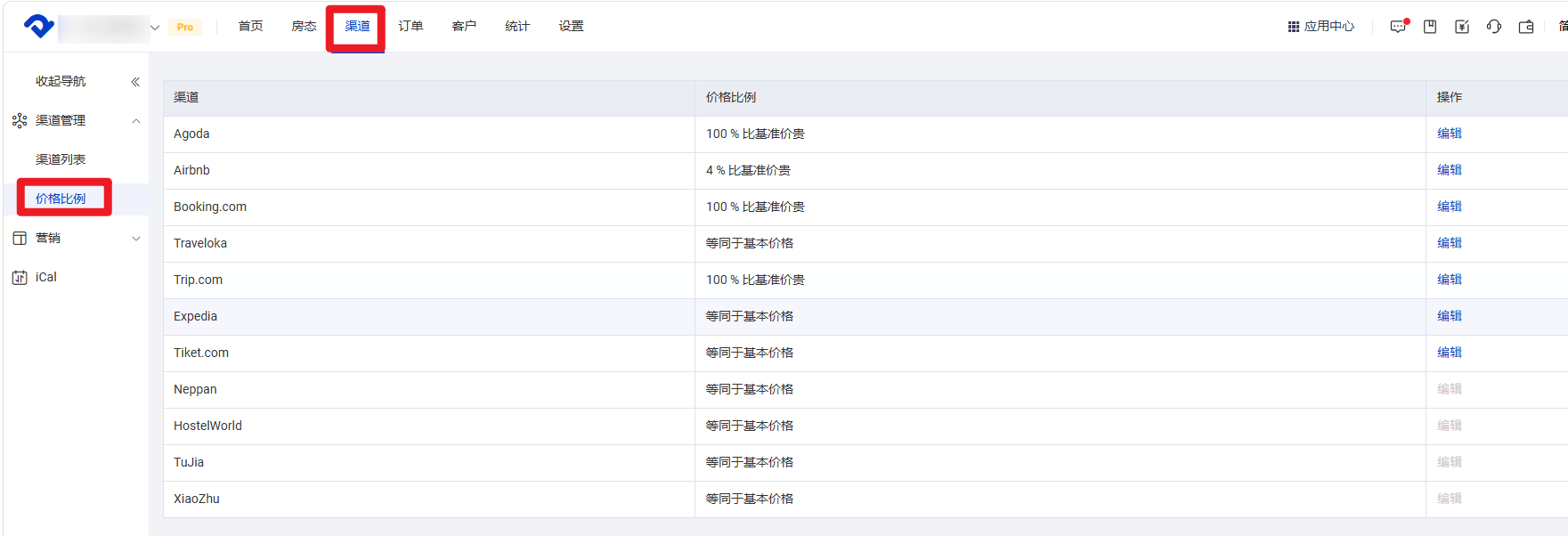Screen dimensions: 1568x536
Task: Click 编辑 for the Airbnb row
Action: tap(1449, 170)
